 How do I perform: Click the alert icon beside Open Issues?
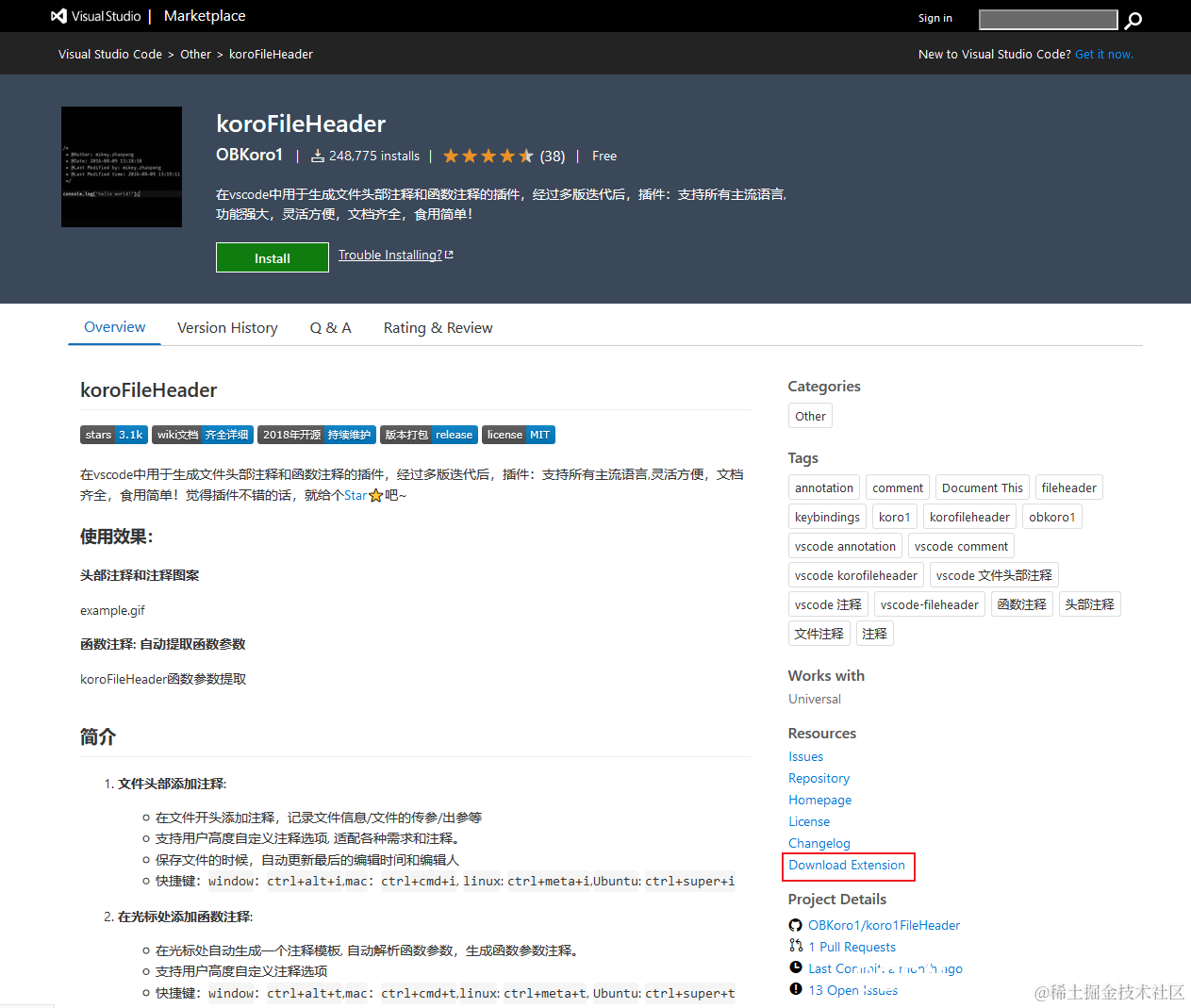coord(796,989)
